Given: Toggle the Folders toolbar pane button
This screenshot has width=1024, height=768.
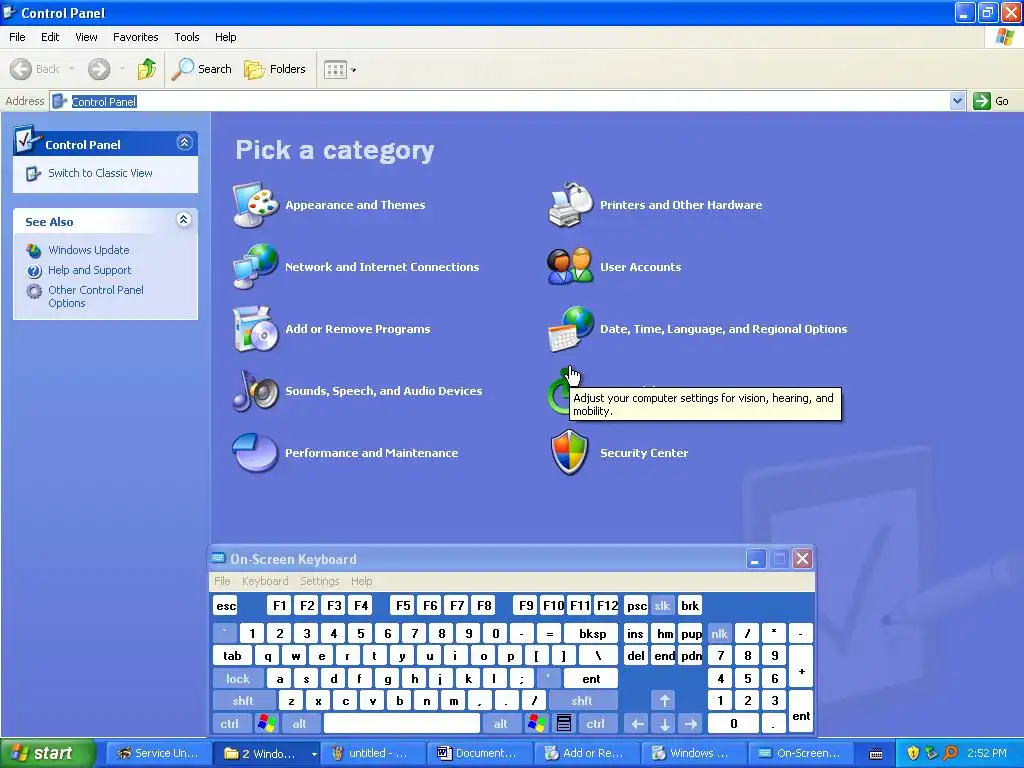Looking at the screenshot, I should (x=275, y=69).
